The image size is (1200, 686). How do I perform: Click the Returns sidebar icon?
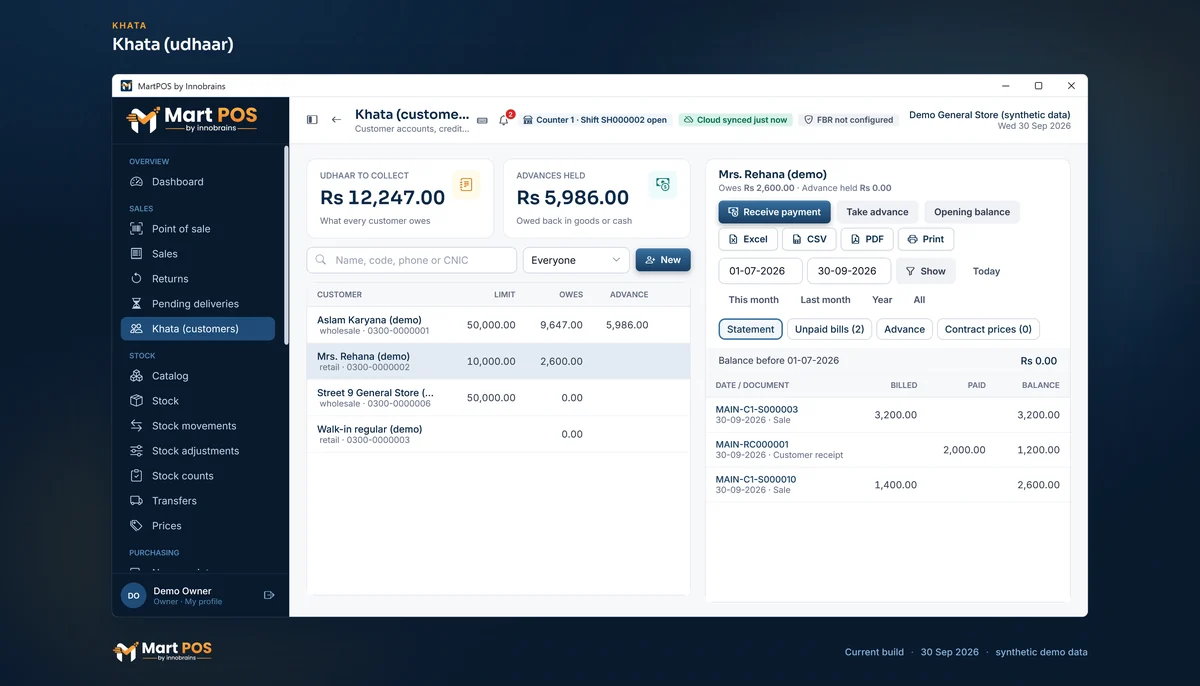137,279
